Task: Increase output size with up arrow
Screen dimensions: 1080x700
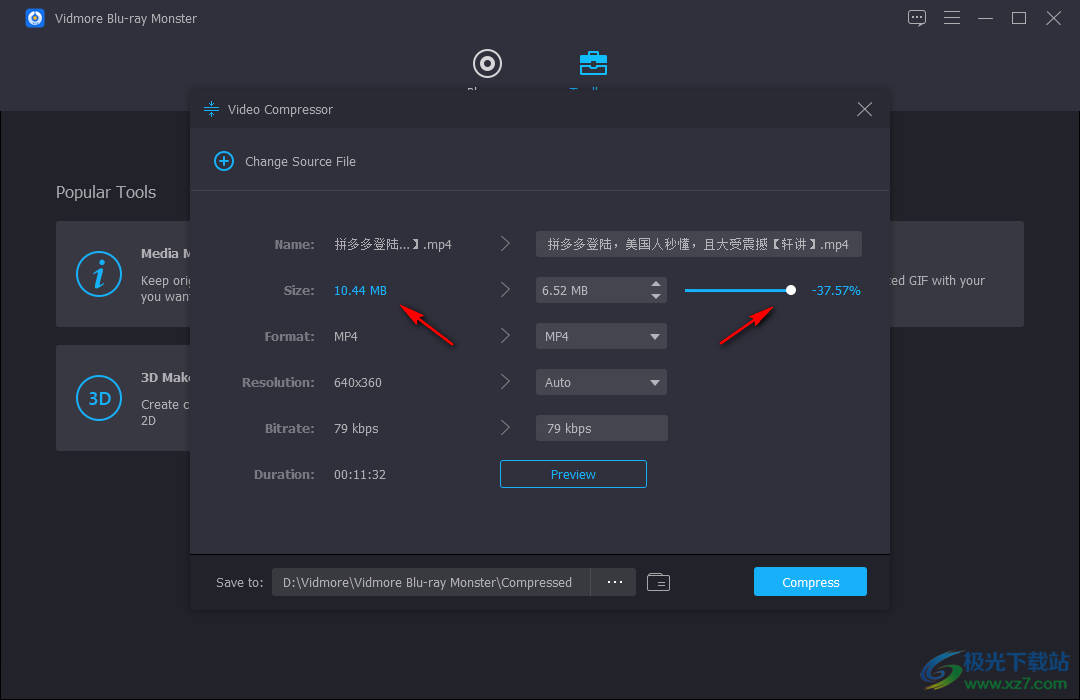Action: [x=656, y=285]
